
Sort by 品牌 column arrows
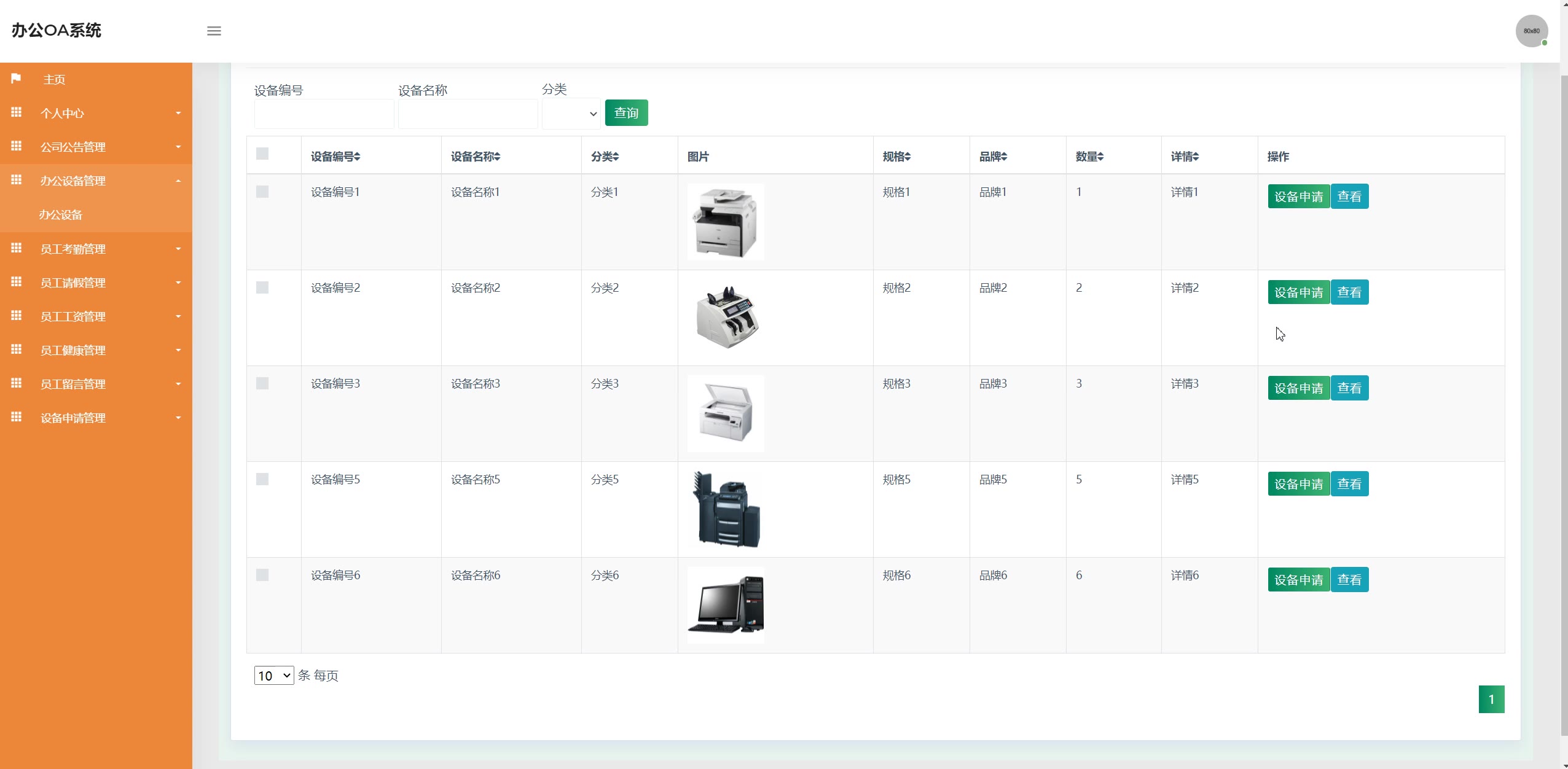pos(1004,157)
